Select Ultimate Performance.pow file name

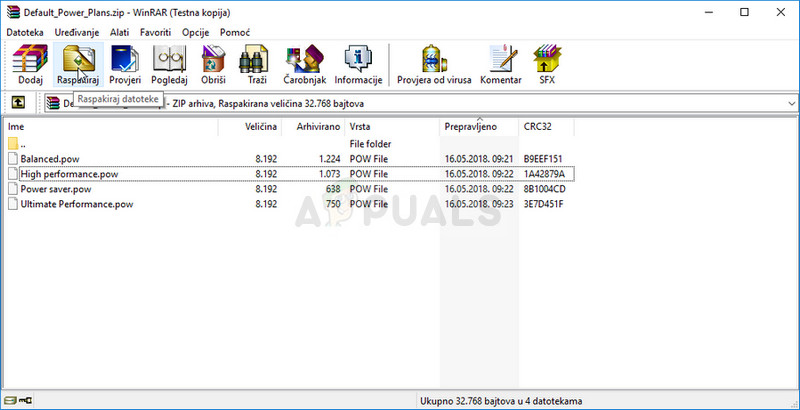point(77,204)
